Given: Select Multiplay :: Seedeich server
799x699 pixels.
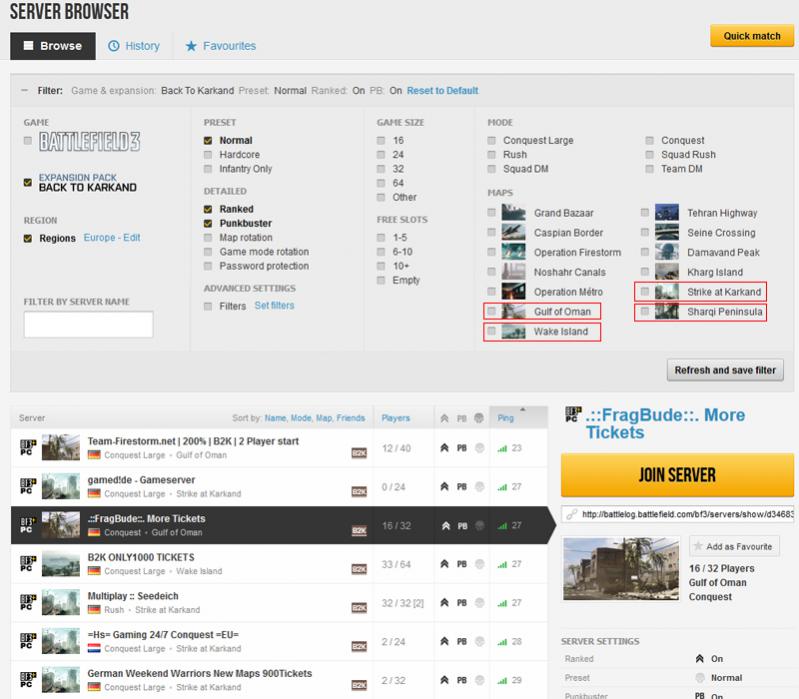Looking at the screenshot, I should click(279, 603).
